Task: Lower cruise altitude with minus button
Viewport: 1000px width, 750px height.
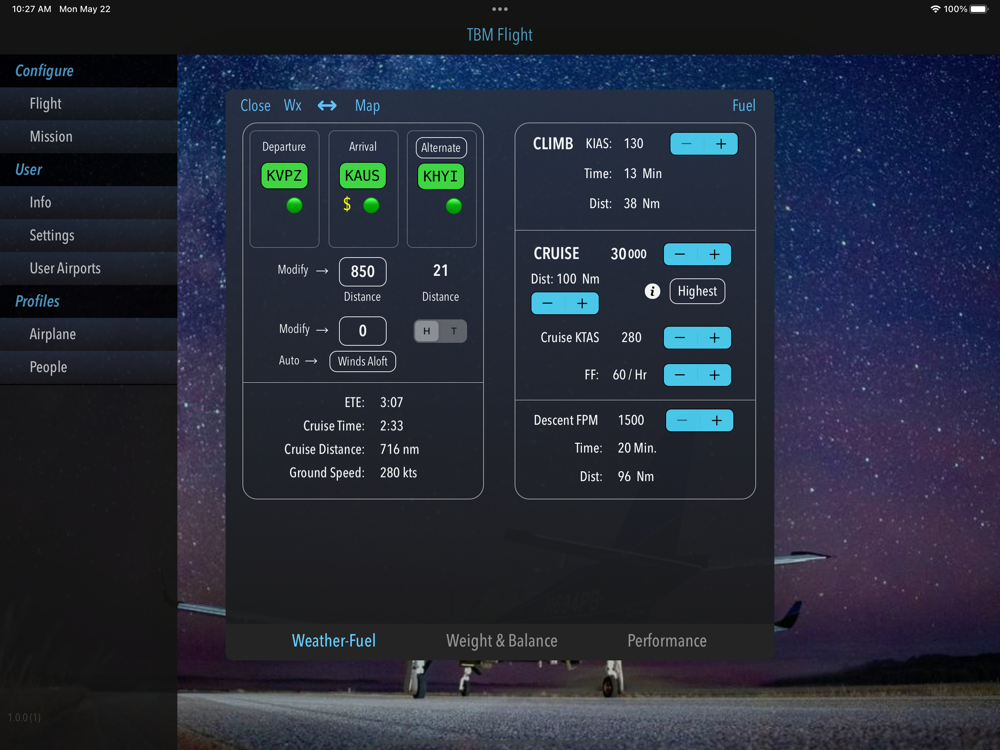Action: coord(680,254)
